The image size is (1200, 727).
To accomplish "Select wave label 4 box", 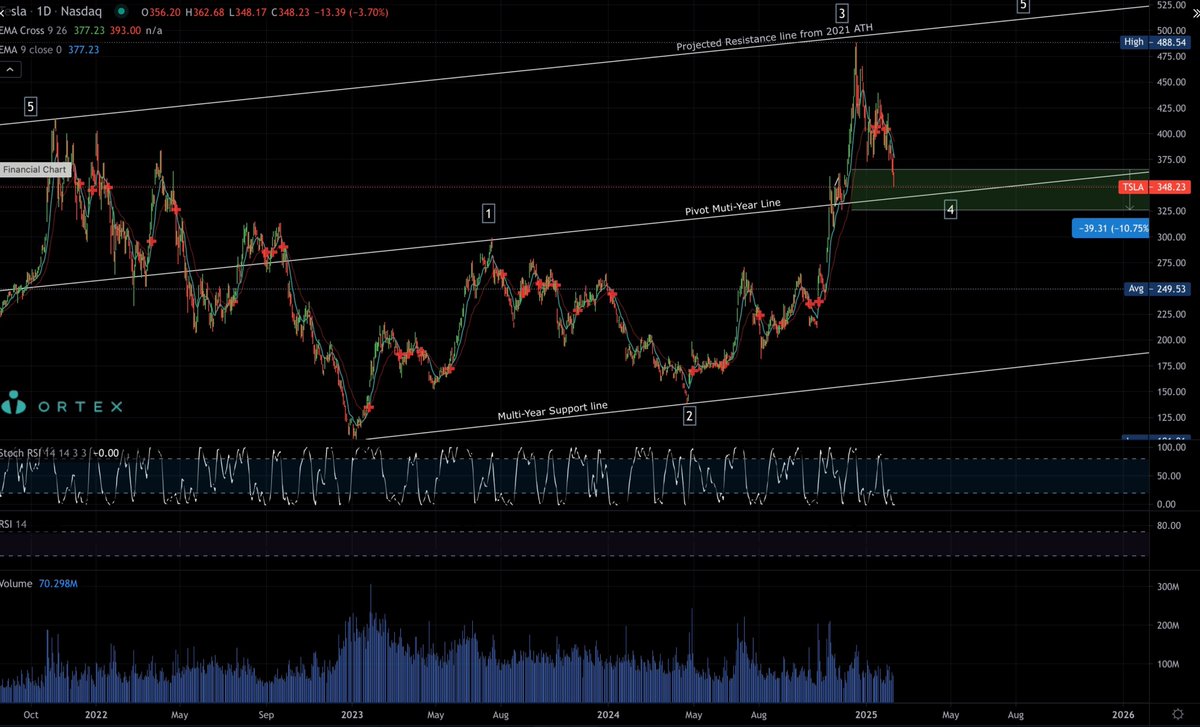I will click(x=951, y=210).
